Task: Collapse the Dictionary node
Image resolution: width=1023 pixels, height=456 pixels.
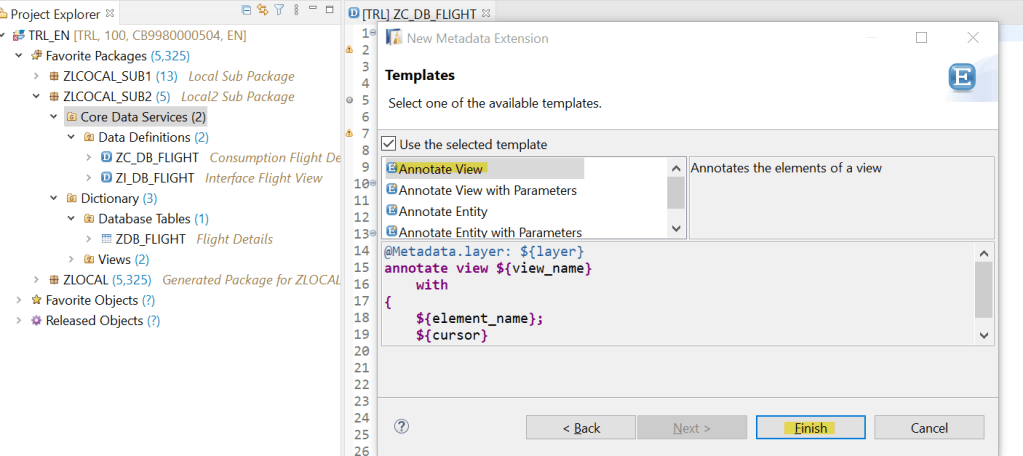Action: click(54, 198)
